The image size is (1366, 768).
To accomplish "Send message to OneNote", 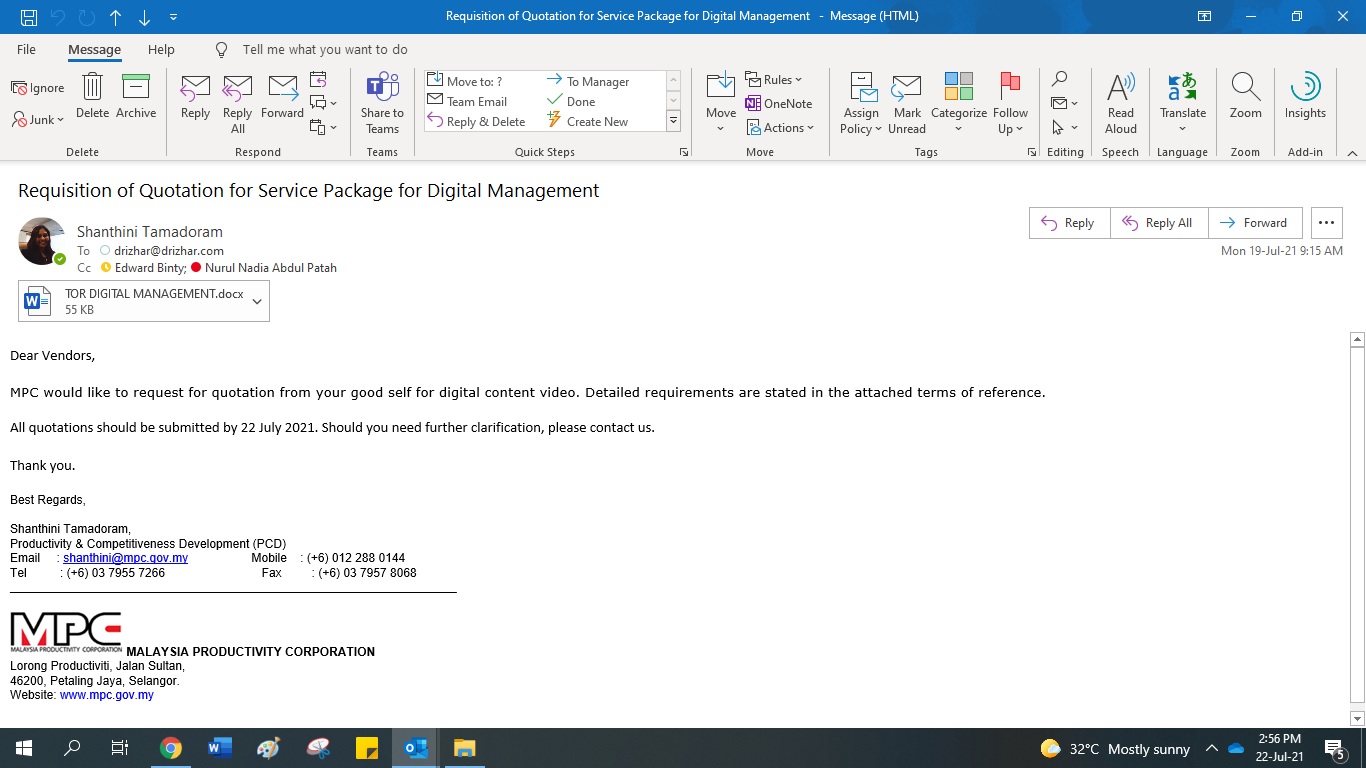I will click(x=779, y=104).
